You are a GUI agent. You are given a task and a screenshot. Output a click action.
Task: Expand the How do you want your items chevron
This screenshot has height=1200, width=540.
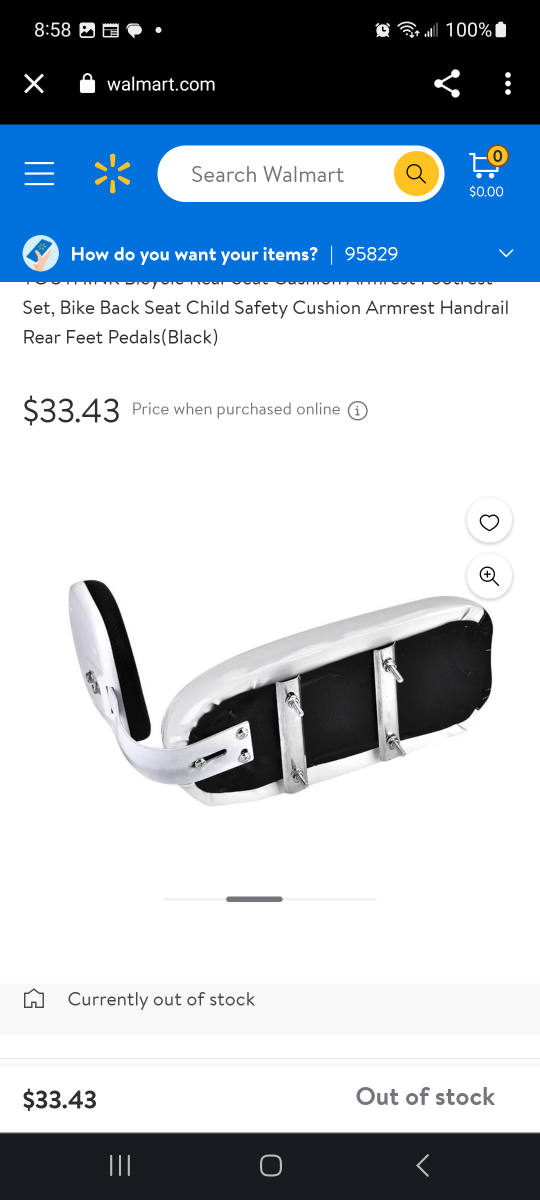(x=506, y=254)
